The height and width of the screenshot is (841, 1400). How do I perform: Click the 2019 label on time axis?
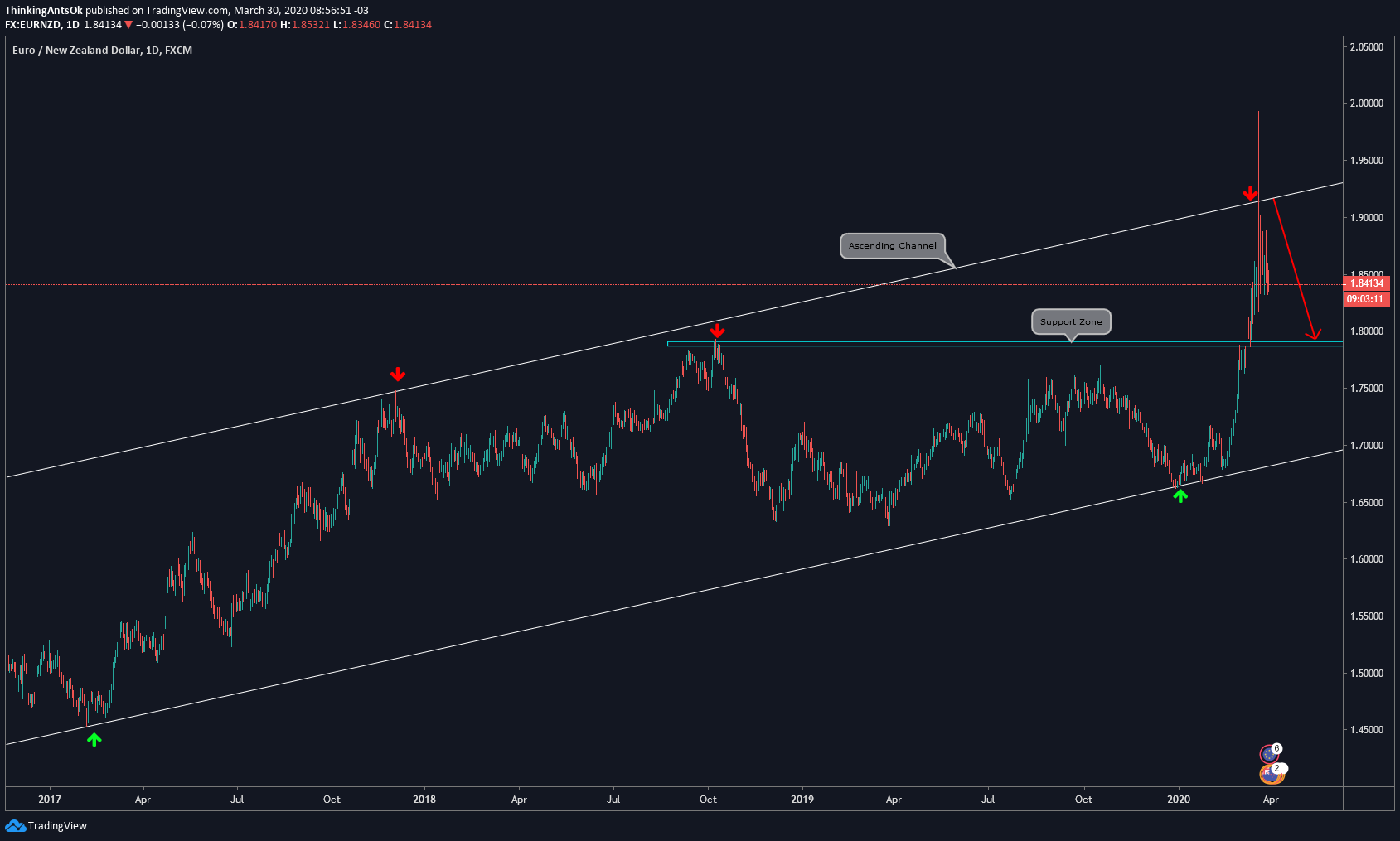point(802,800)
